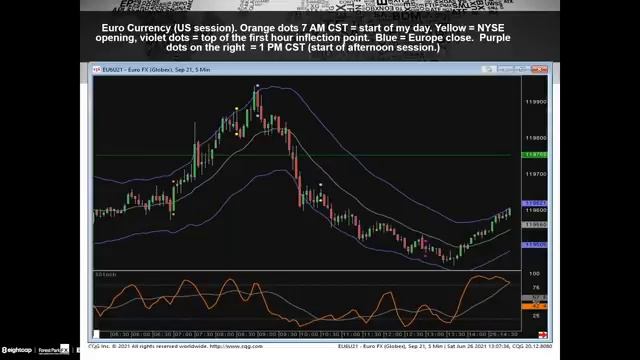Click the 11:00 label on the time axis
This screenshot has width=640, height=360.
click(351, 334)
